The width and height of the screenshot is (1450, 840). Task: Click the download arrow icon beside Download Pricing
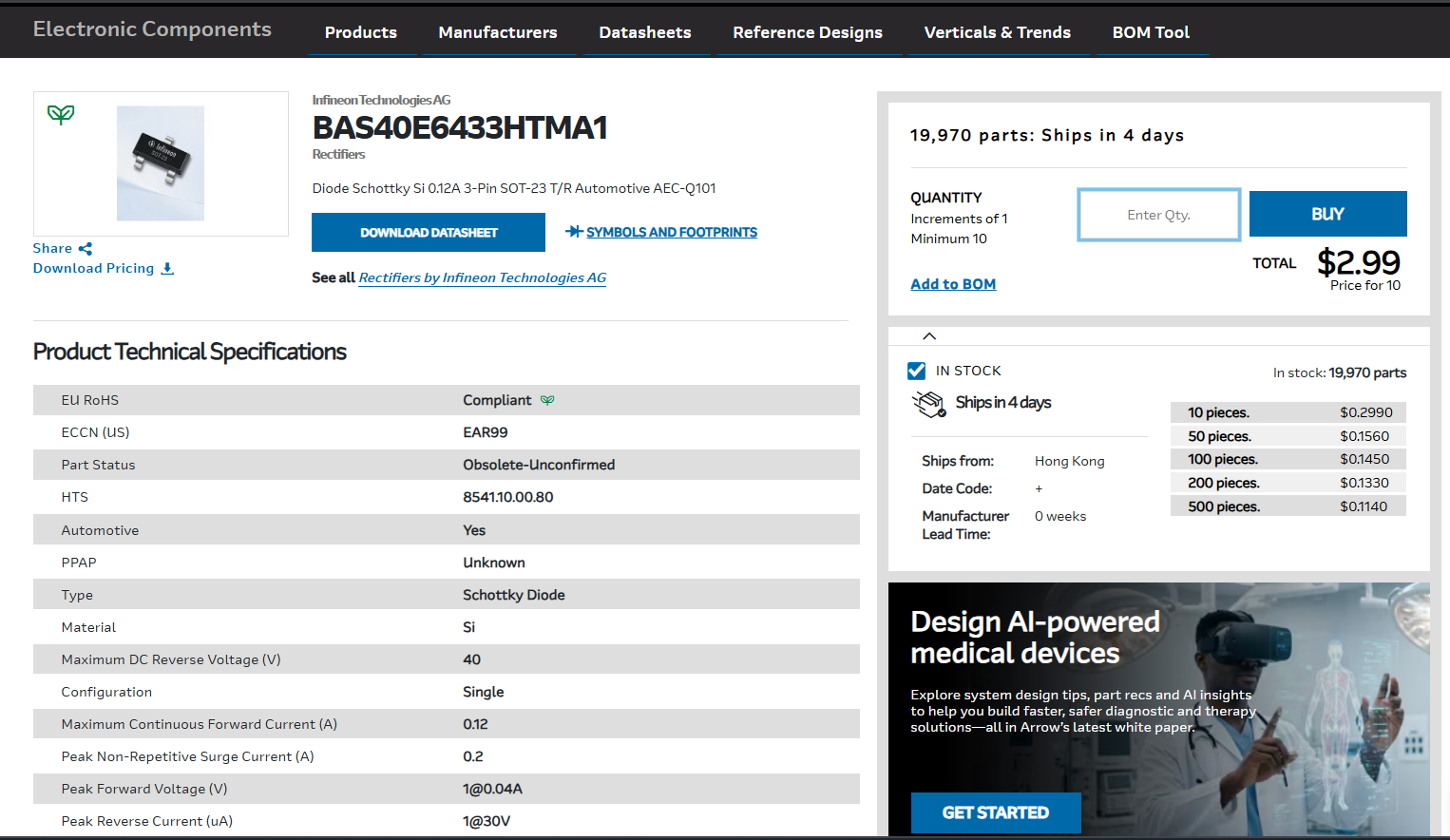pos(167,269)
